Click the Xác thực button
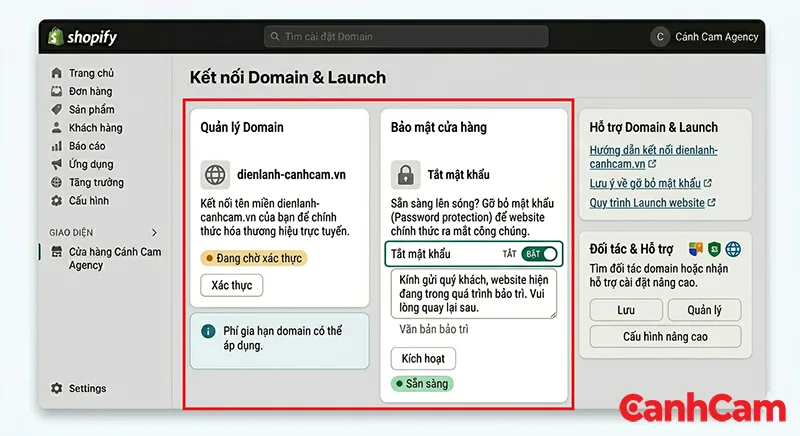This screenshot has width=800, height=436. 232,285
